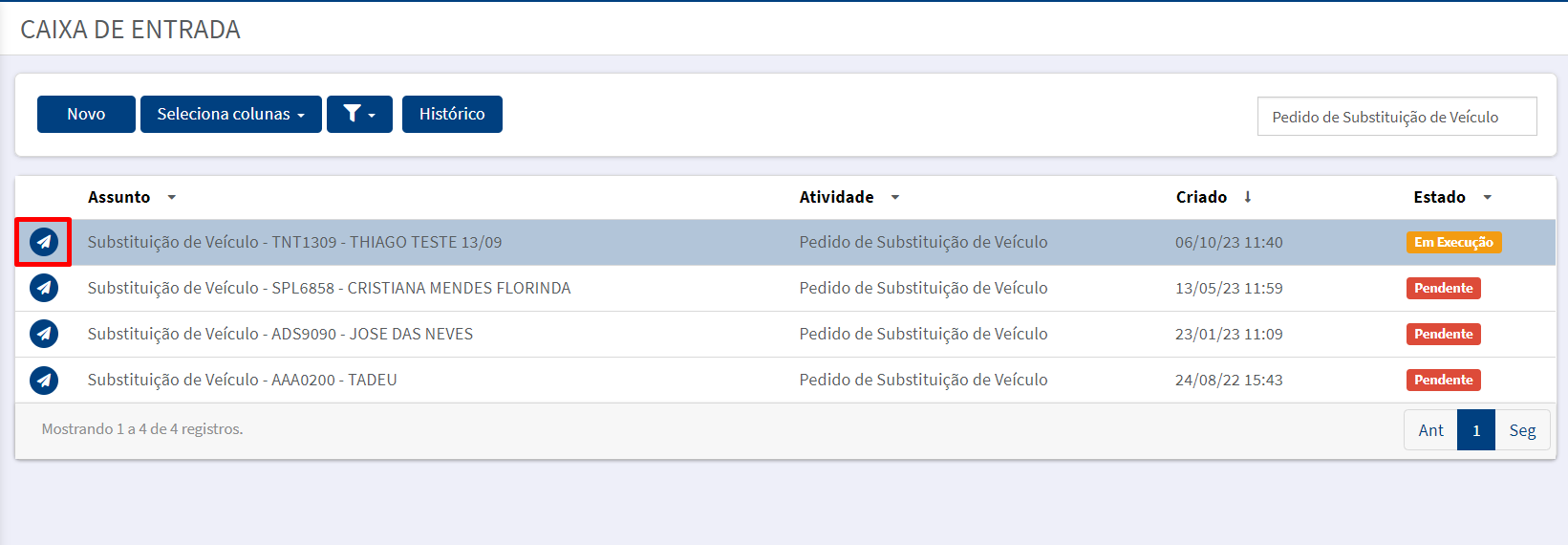Click the Pedido de Substituição search field
The height and width of the screenshot is (545, 1568).
[1397, 117]
